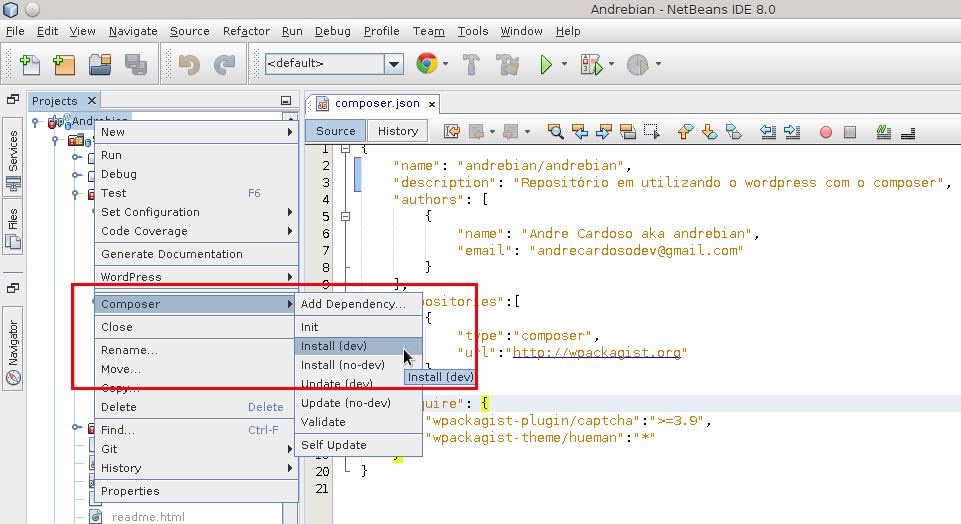Click the Chrome browser run icon
961x524 pixels.
point(427,63)
